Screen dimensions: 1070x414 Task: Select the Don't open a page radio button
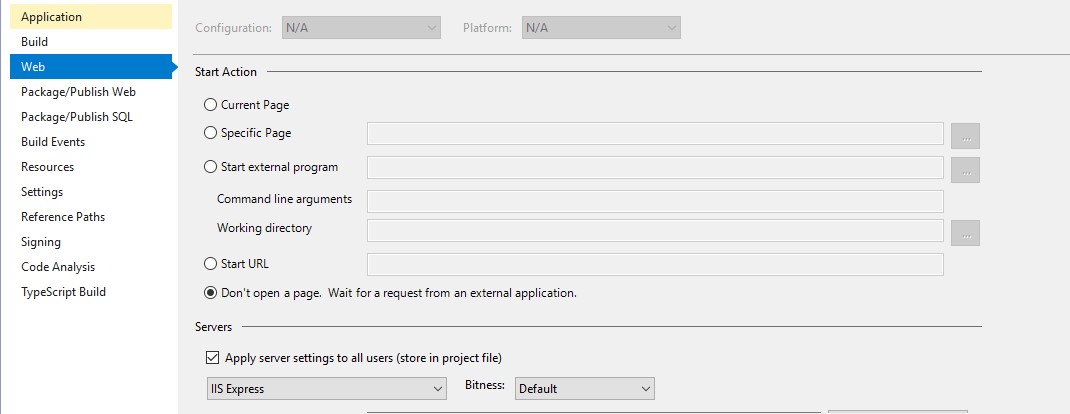coord(211,293)
